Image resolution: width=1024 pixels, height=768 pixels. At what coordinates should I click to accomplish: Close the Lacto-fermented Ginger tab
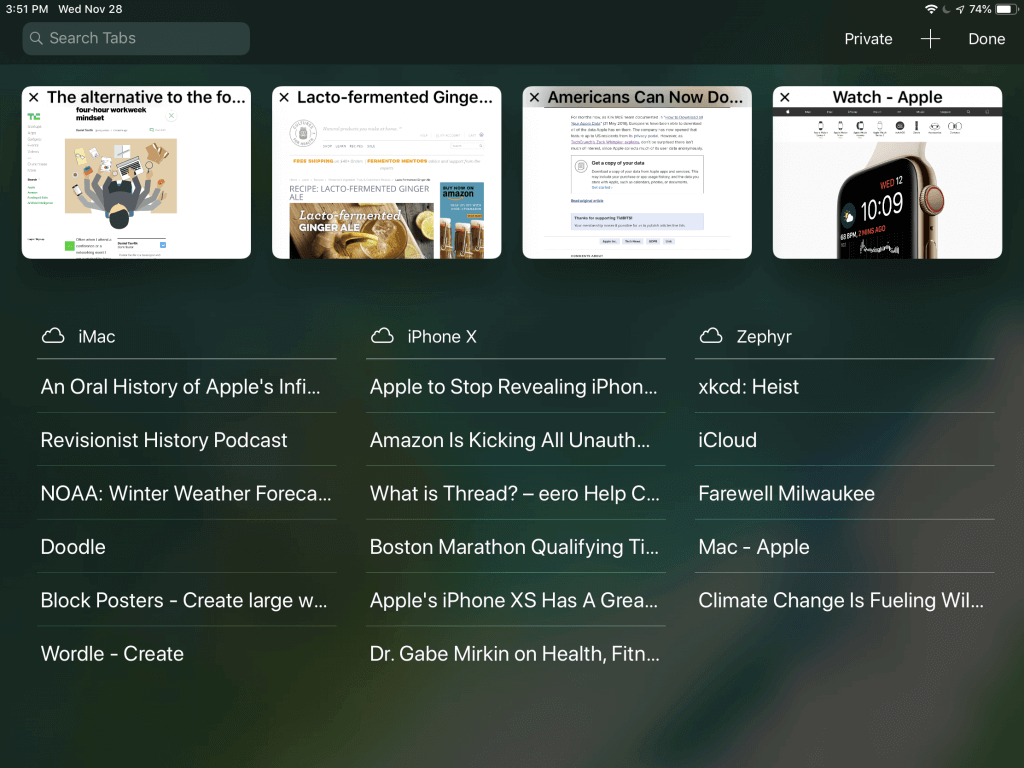tap(284, 97)
